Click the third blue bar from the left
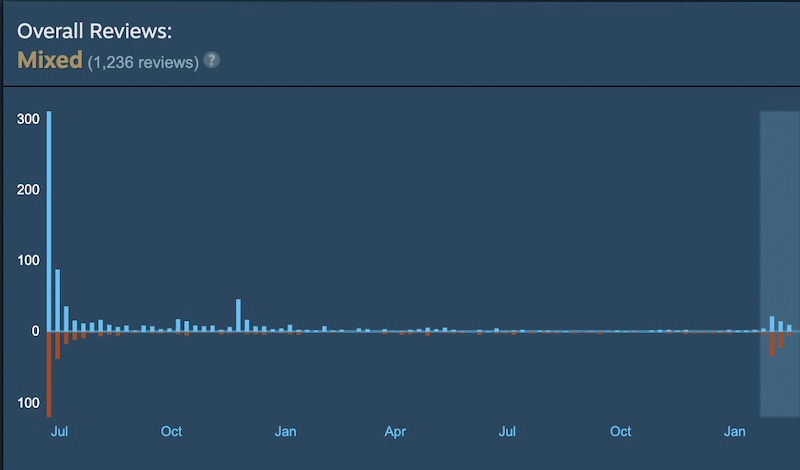 coord(66,318)
